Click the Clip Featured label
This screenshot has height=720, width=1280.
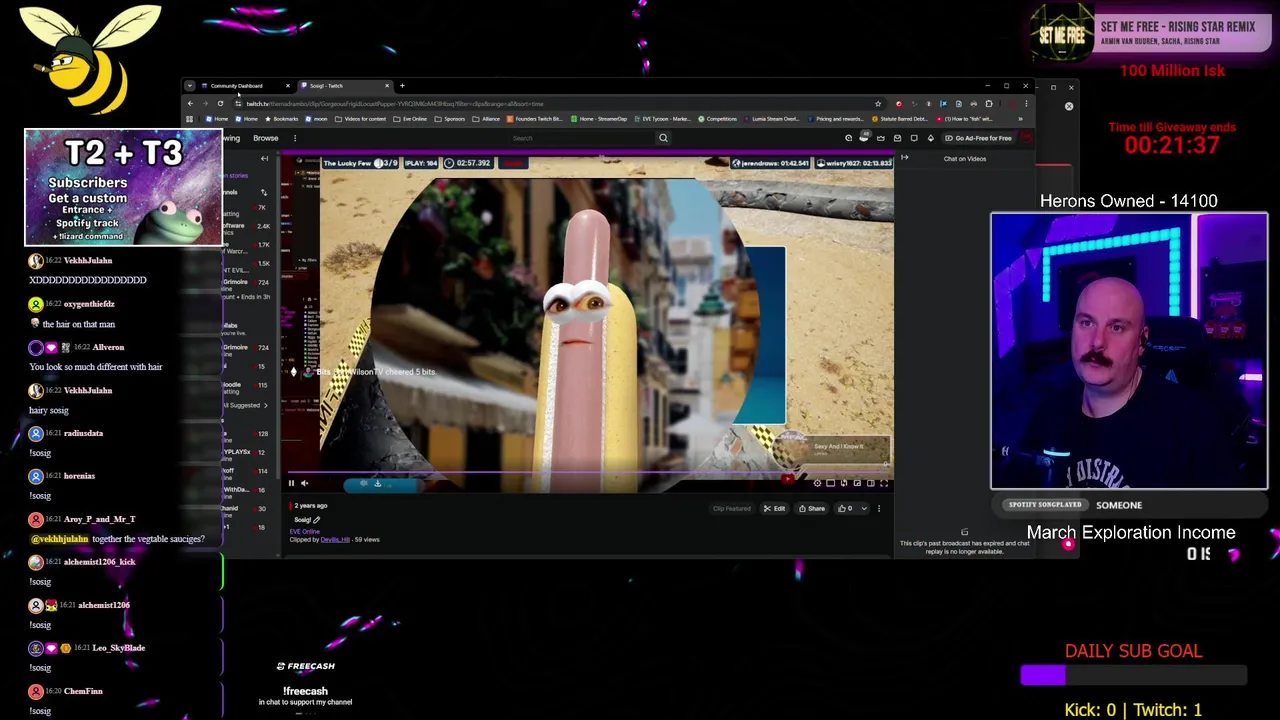(x=731, y=508)
